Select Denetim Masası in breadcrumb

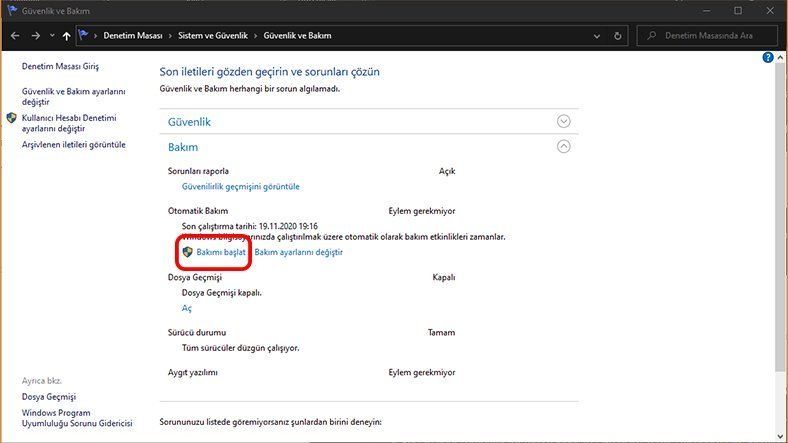tap(133, 36)
